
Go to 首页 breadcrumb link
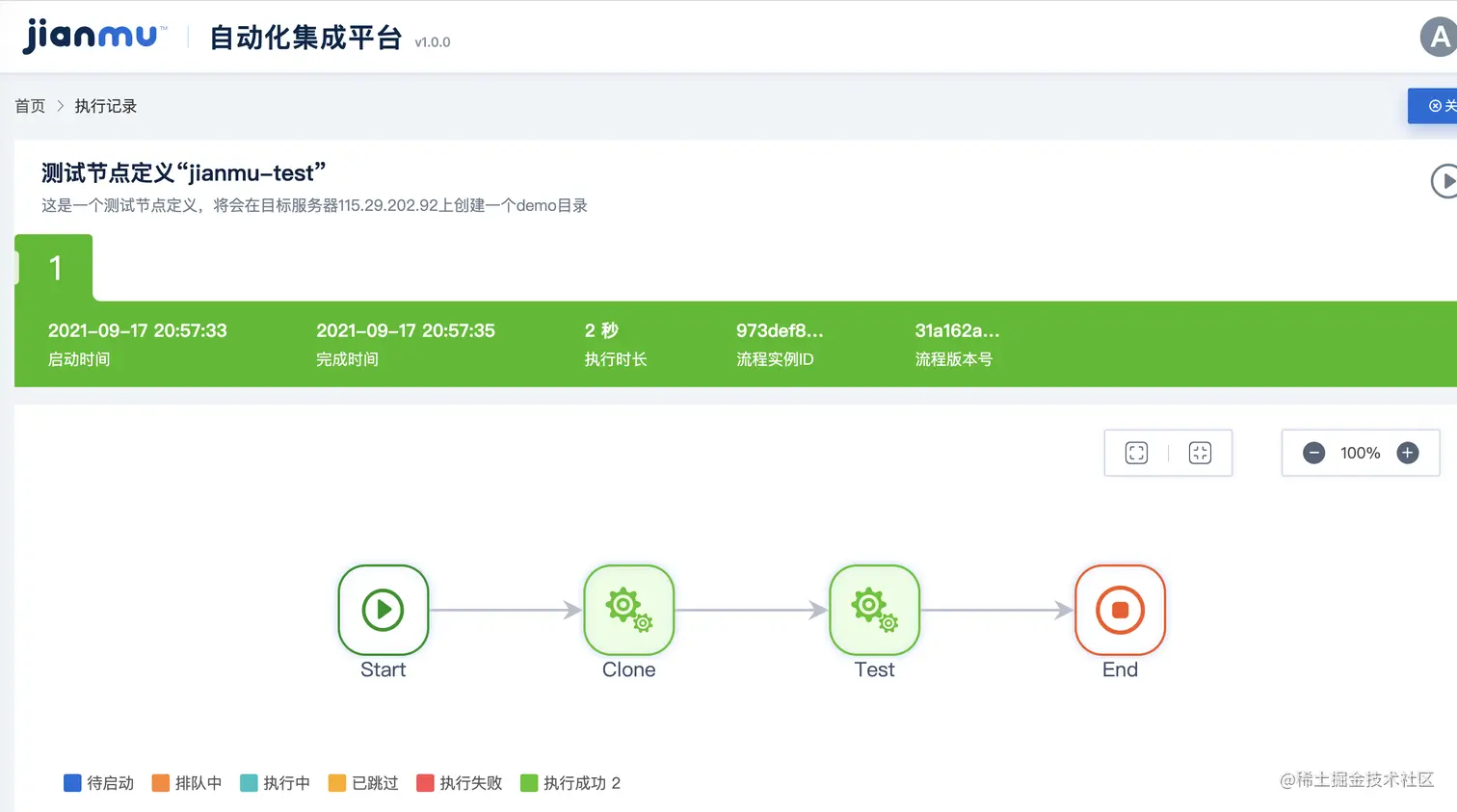pyautogui.click(x=30, y=106)
